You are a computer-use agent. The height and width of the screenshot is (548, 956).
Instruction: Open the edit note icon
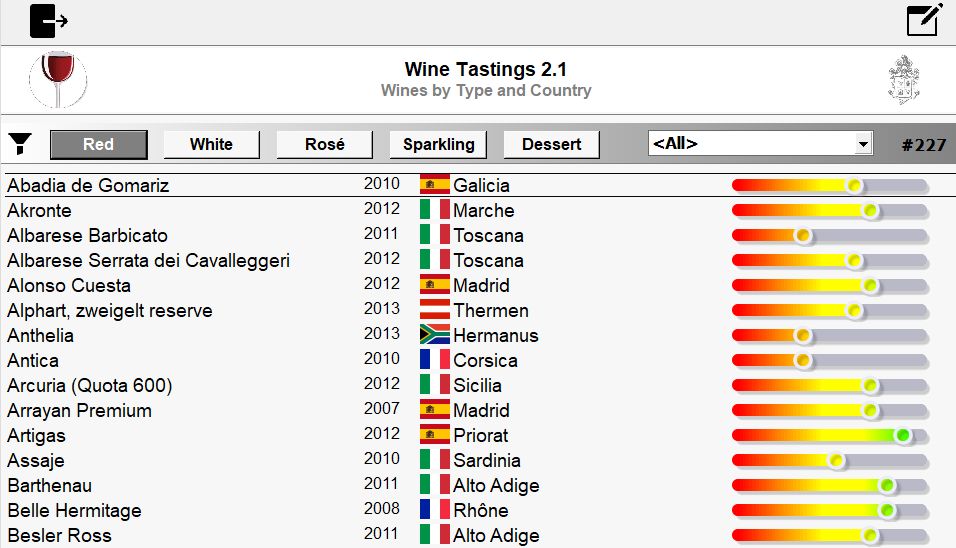[924, 20]
